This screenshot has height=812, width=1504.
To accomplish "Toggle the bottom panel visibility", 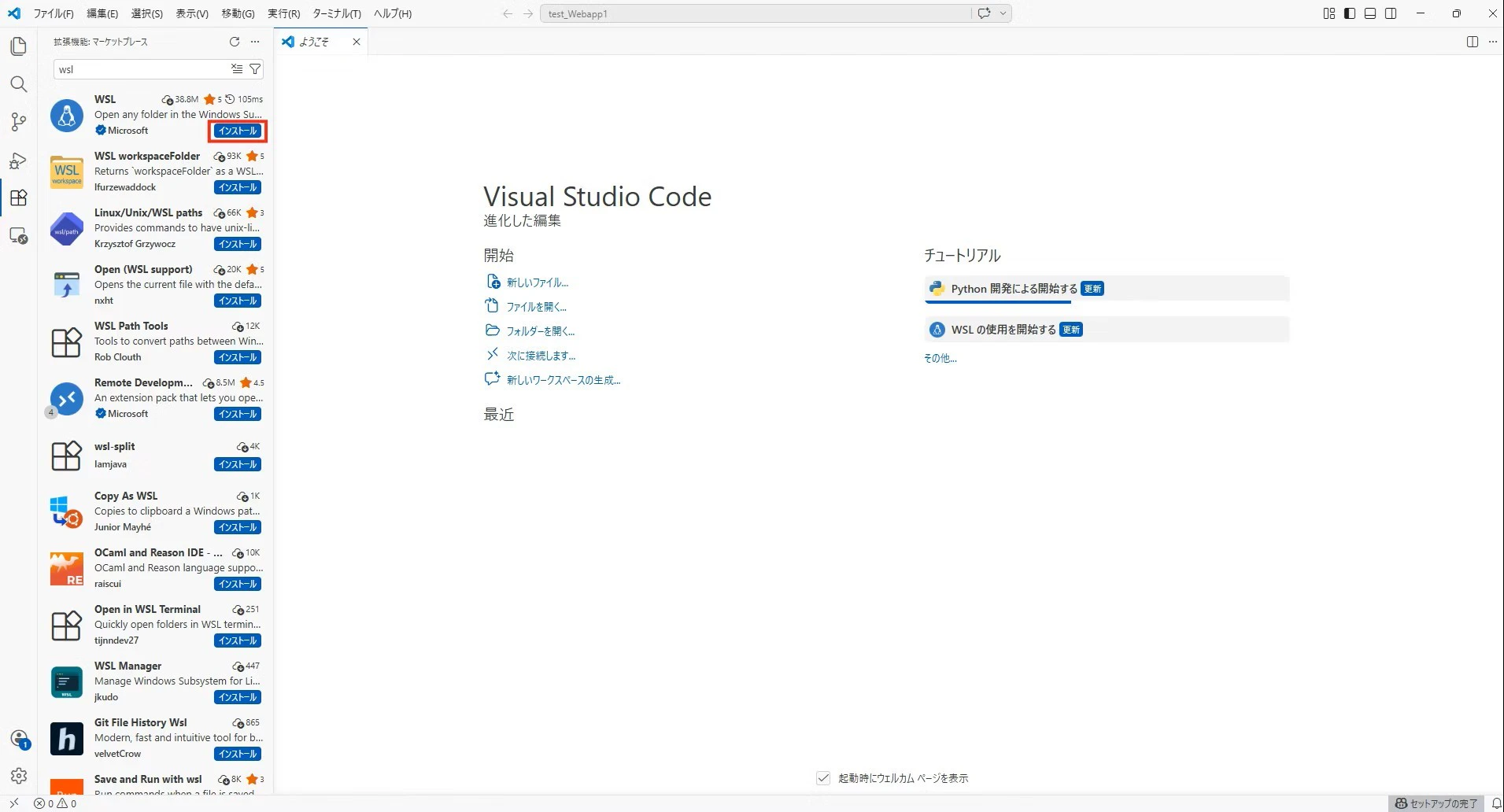I will pyautogui.click(x=1370, y=13).
